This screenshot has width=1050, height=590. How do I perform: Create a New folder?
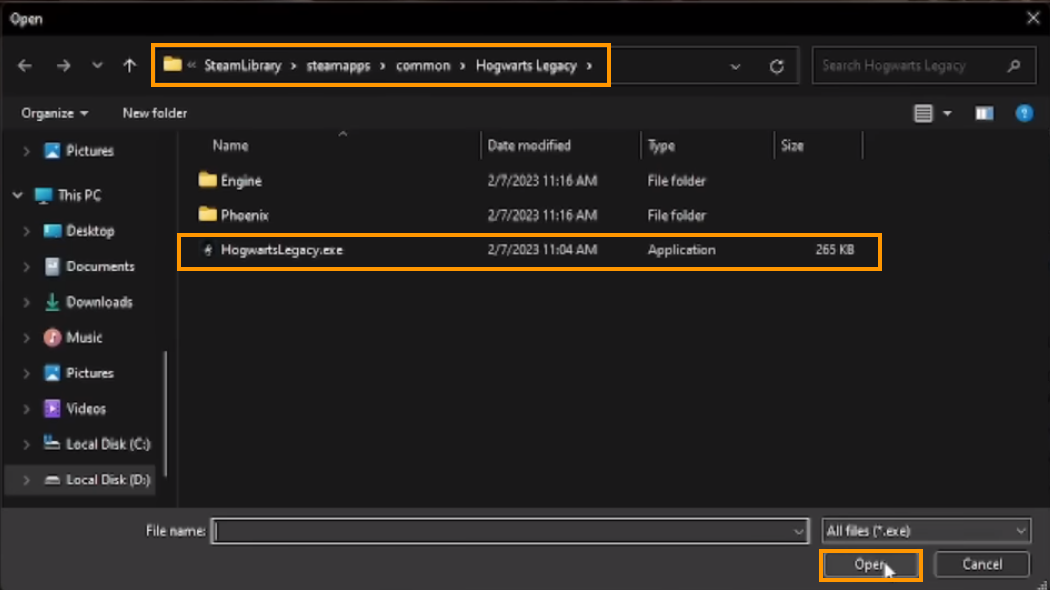pos(155,113)
